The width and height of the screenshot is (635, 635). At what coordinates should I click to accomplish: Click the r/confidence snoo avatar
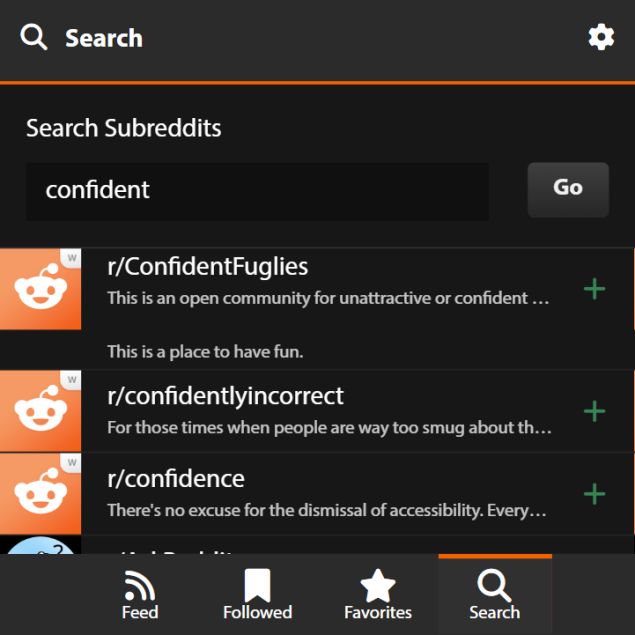click(40, 494)
